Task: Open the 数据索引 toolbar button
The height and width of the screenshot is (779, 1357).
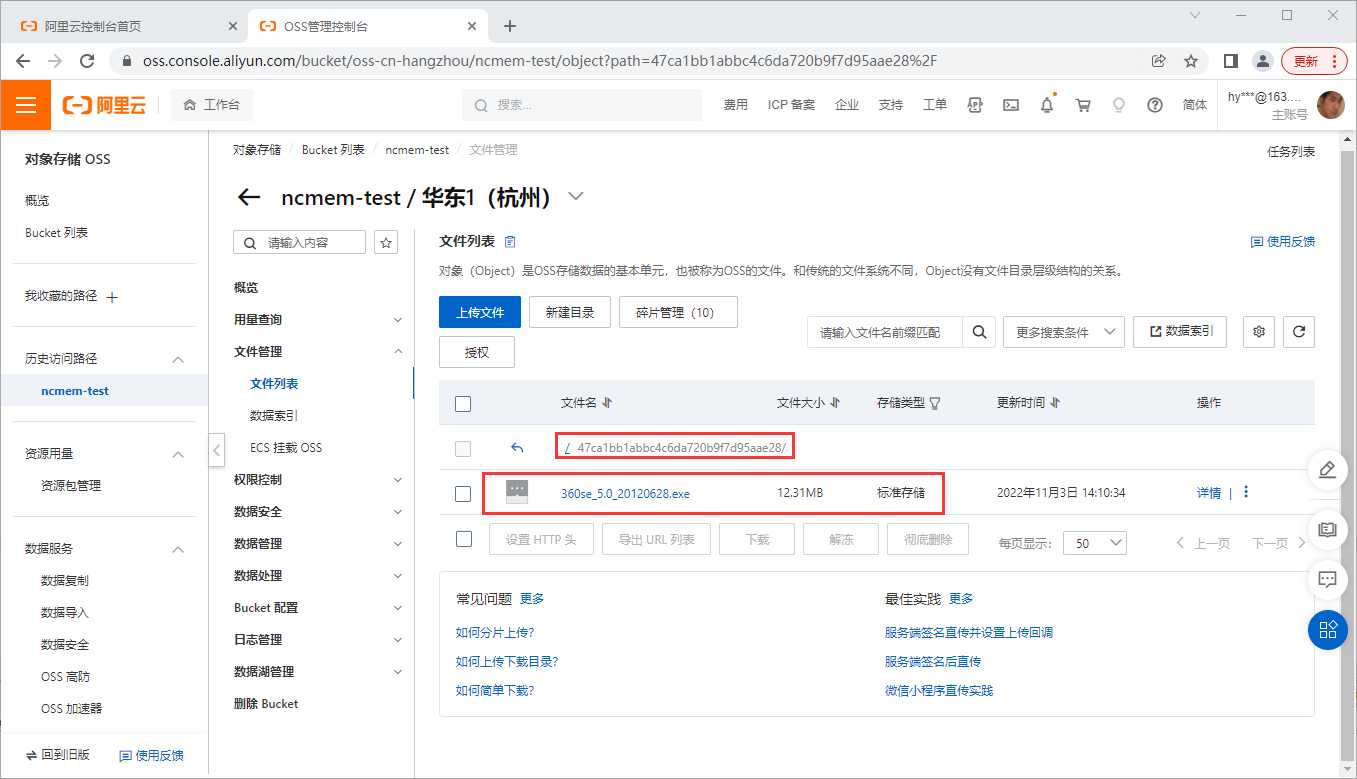Action: coord(1180,332)
